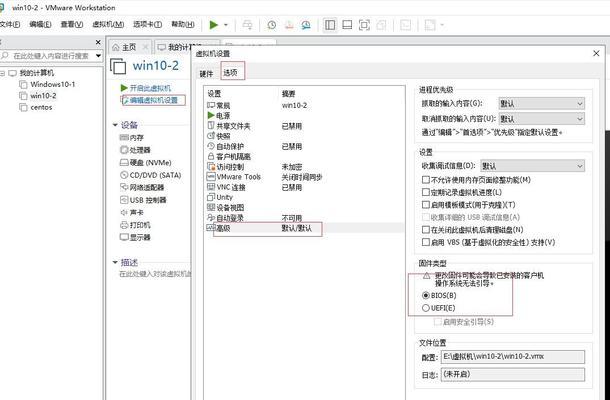Check 在关闭此虚拟机后清理磁盘(N)
The height and width of the screenshot is (400, 610).
pyautogui.click(x=426, y=230)
